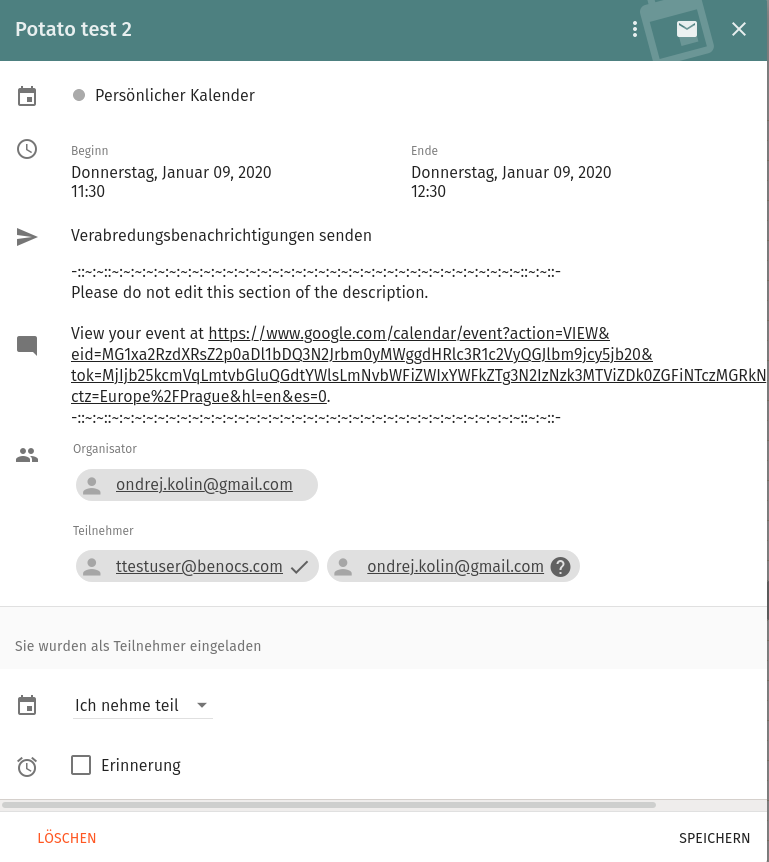This screenshot has height=862, width=769.
Task: Click the clock icon next to Beginn
Action: coord(27,149)
